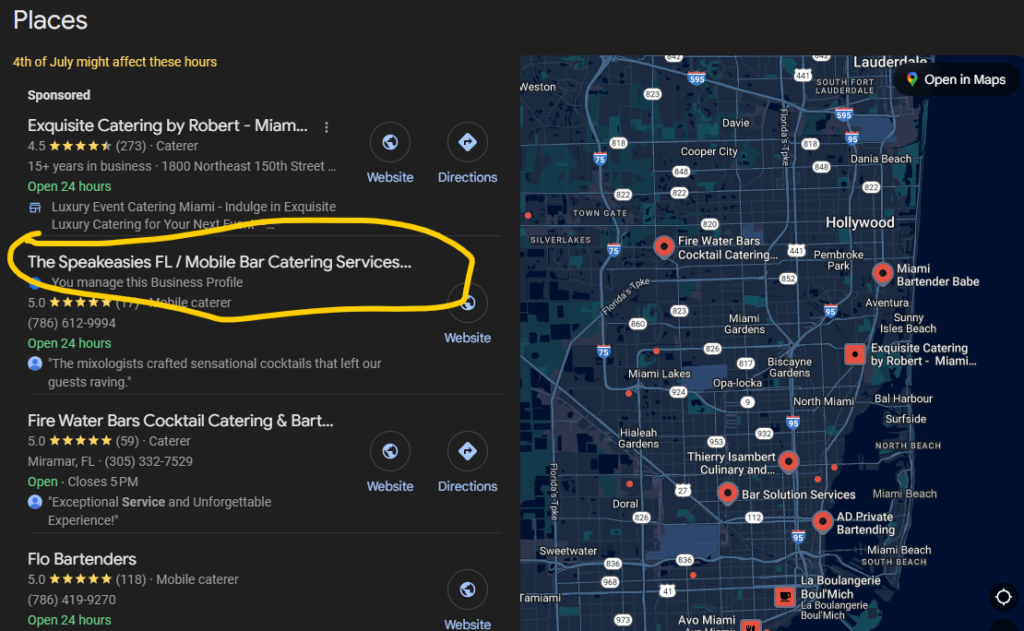Click Hollywood label on map
The image size is (1024, 631).
859,223
